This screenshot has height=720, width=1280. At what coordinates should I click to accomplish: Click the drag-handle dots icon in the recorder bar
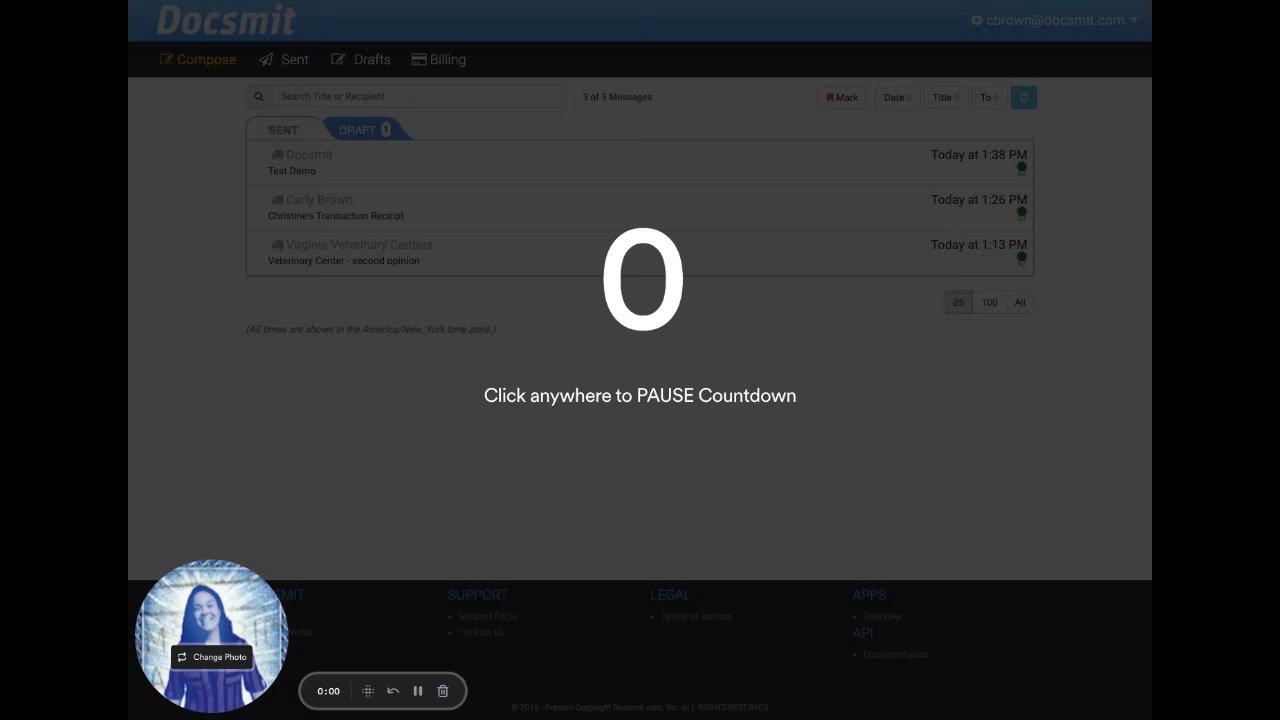point(368,691)
